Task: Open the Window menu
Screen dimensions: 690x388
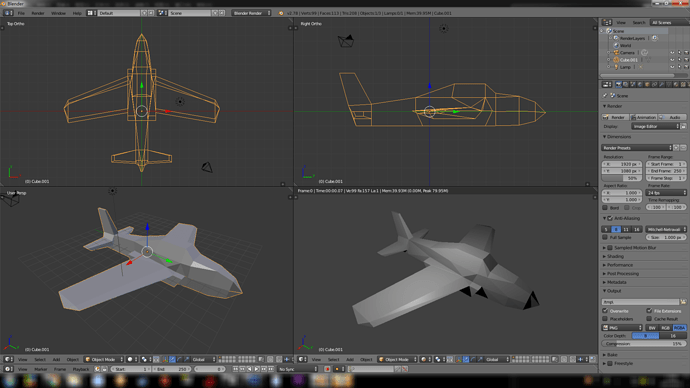Action: click(x=58, y=13)
